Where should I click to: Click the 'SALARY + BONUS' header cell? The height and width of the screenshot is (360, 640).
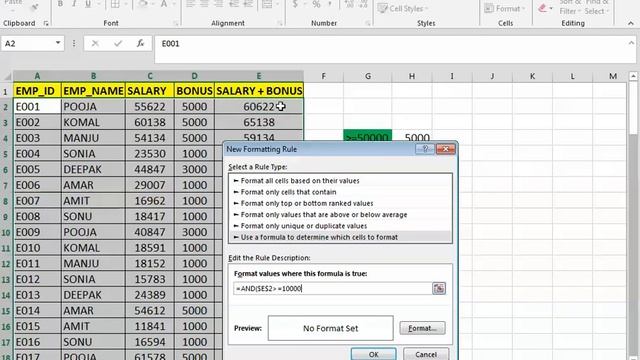click(259, 91)
